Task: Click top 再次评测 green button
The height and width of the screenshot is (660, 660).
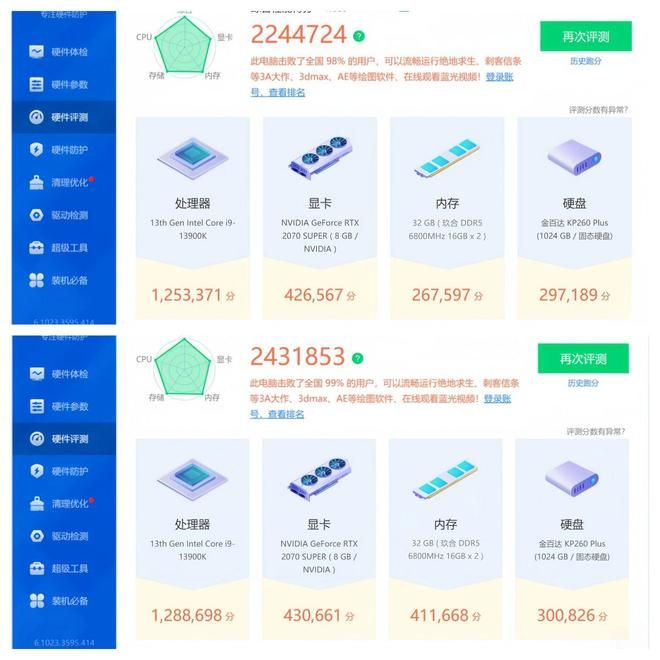Action: pos(585,36)
